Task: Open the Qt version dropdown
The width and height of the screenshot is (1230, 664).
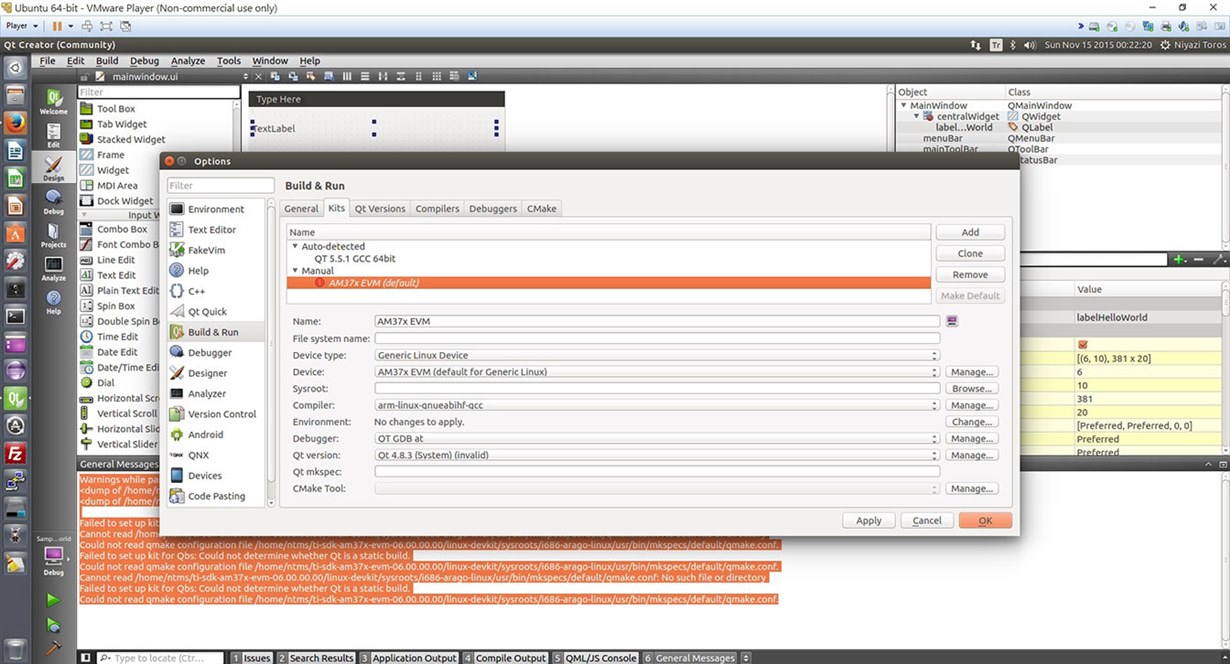Action: click(x=657, y=455)
